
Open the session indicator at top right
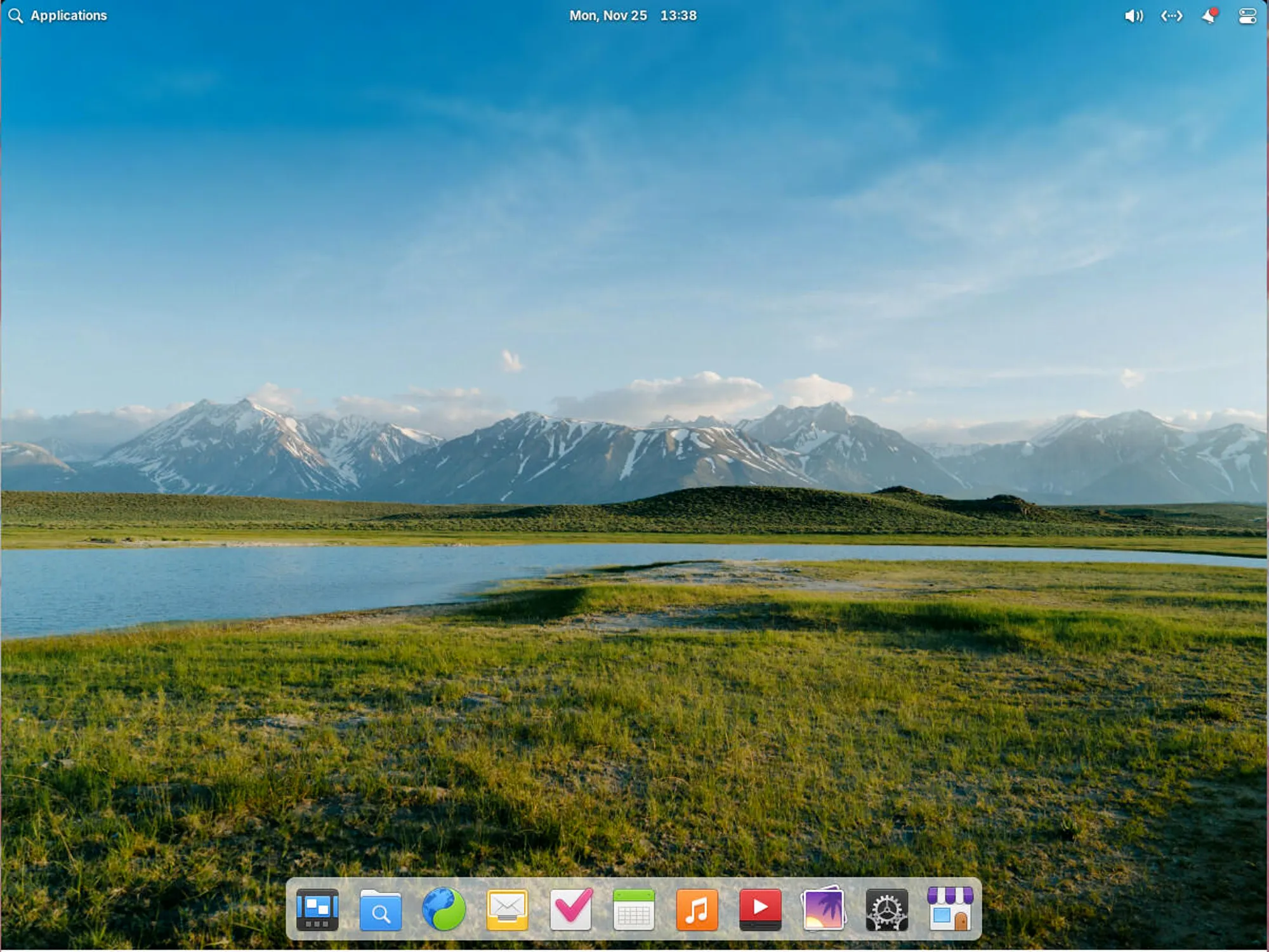point(1246,15)
